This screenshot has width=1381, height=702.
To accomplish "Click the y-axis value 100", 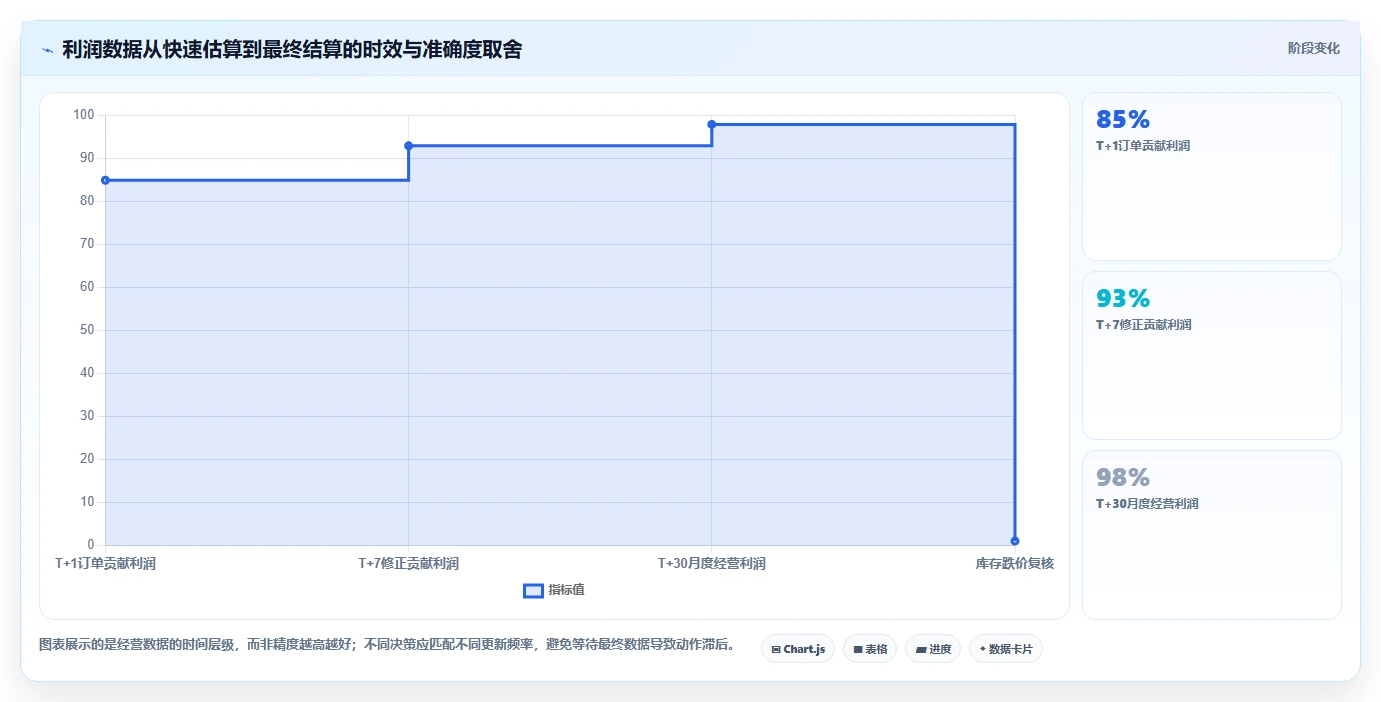I will point(84,115).
